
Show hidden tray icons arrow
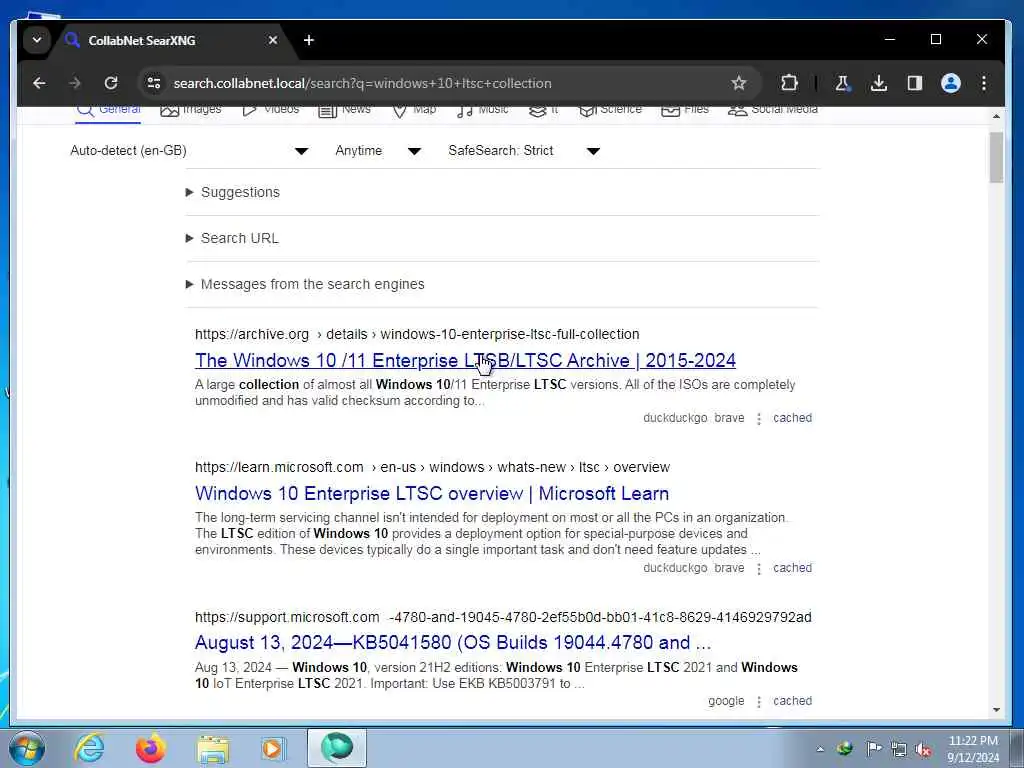820,749
